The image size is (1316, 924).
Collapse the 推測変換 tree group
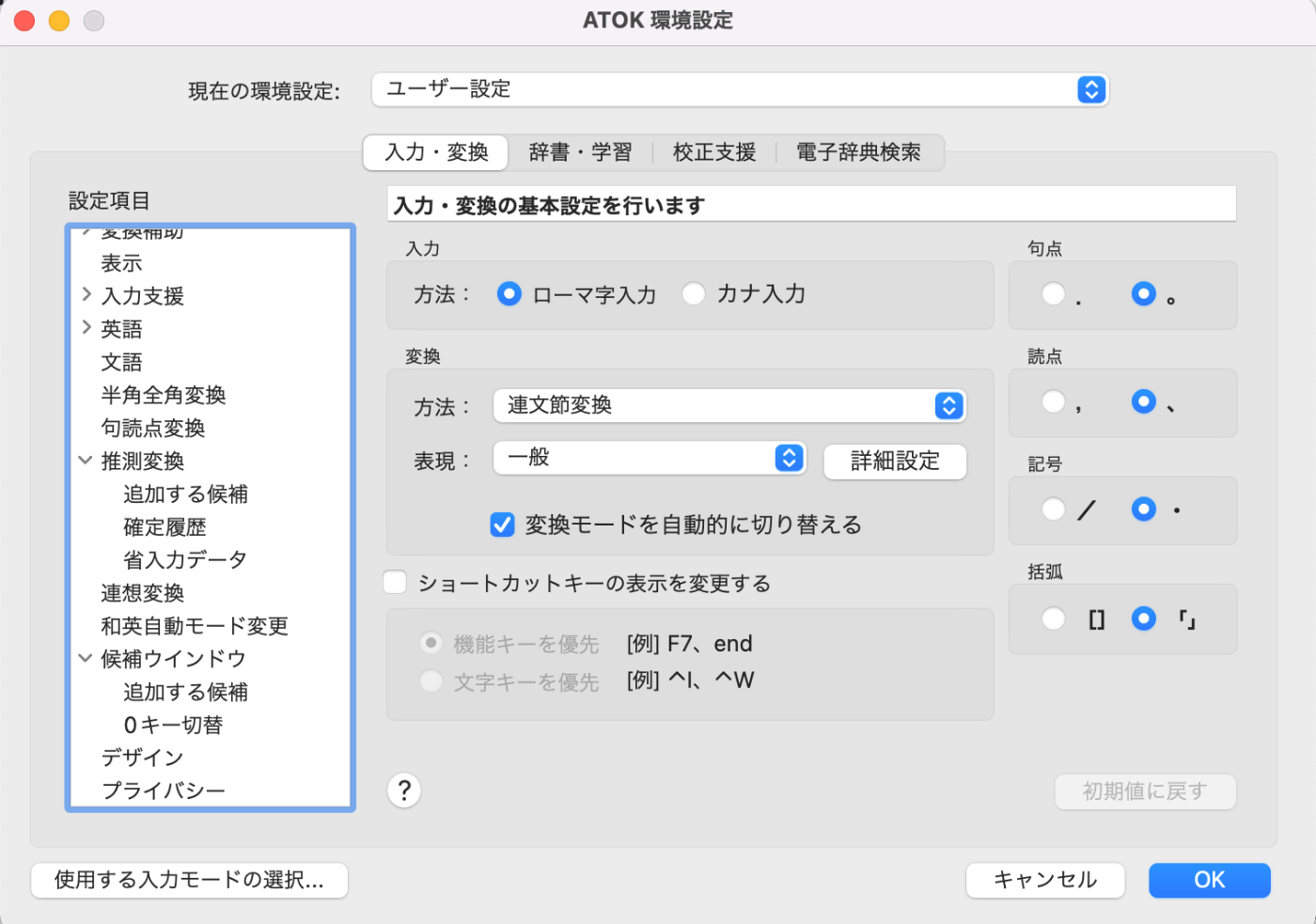click(86, 461)
